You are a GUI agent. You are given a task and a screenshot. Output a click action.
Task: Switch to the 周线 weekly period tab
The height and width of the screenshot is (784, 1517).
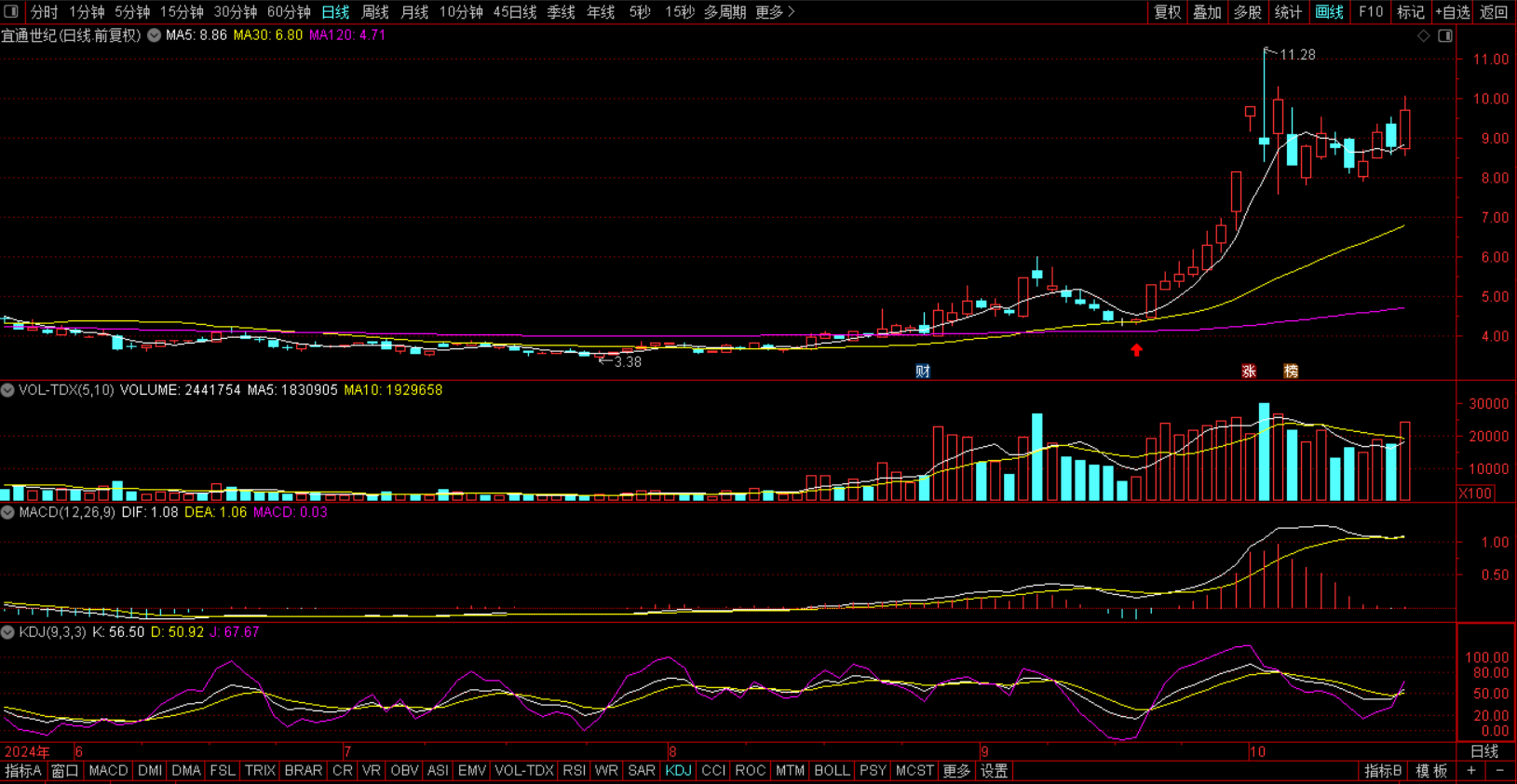(374, 12)
